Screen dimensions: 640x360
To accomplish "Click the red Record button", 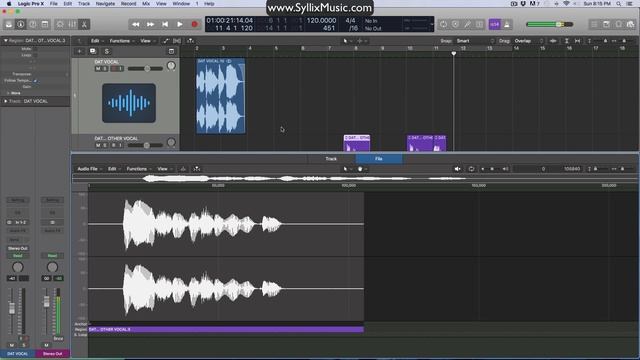I will [194, 24].
